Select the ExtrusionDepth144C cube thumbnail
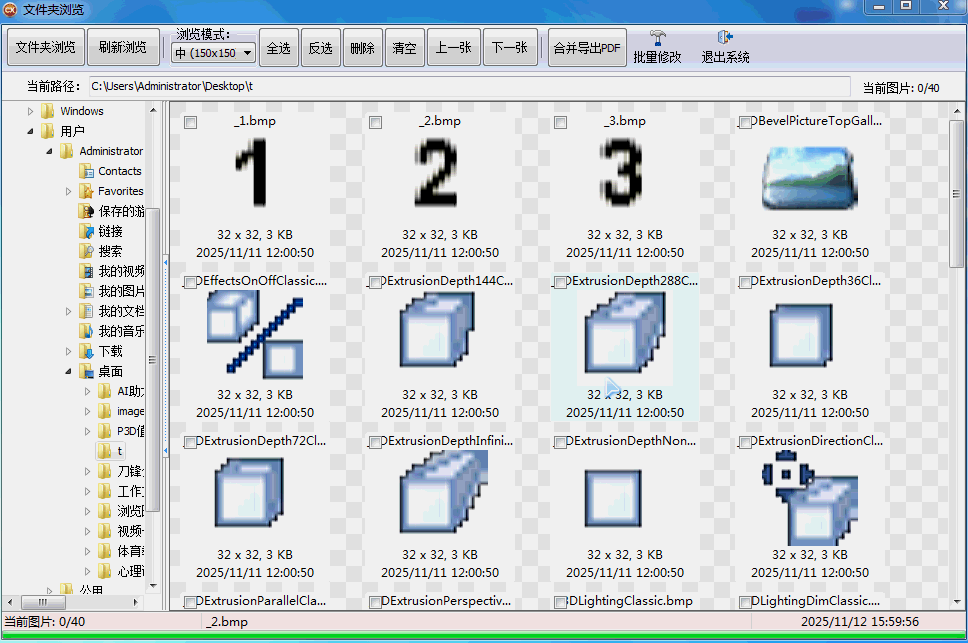 (x=438, y=332)
